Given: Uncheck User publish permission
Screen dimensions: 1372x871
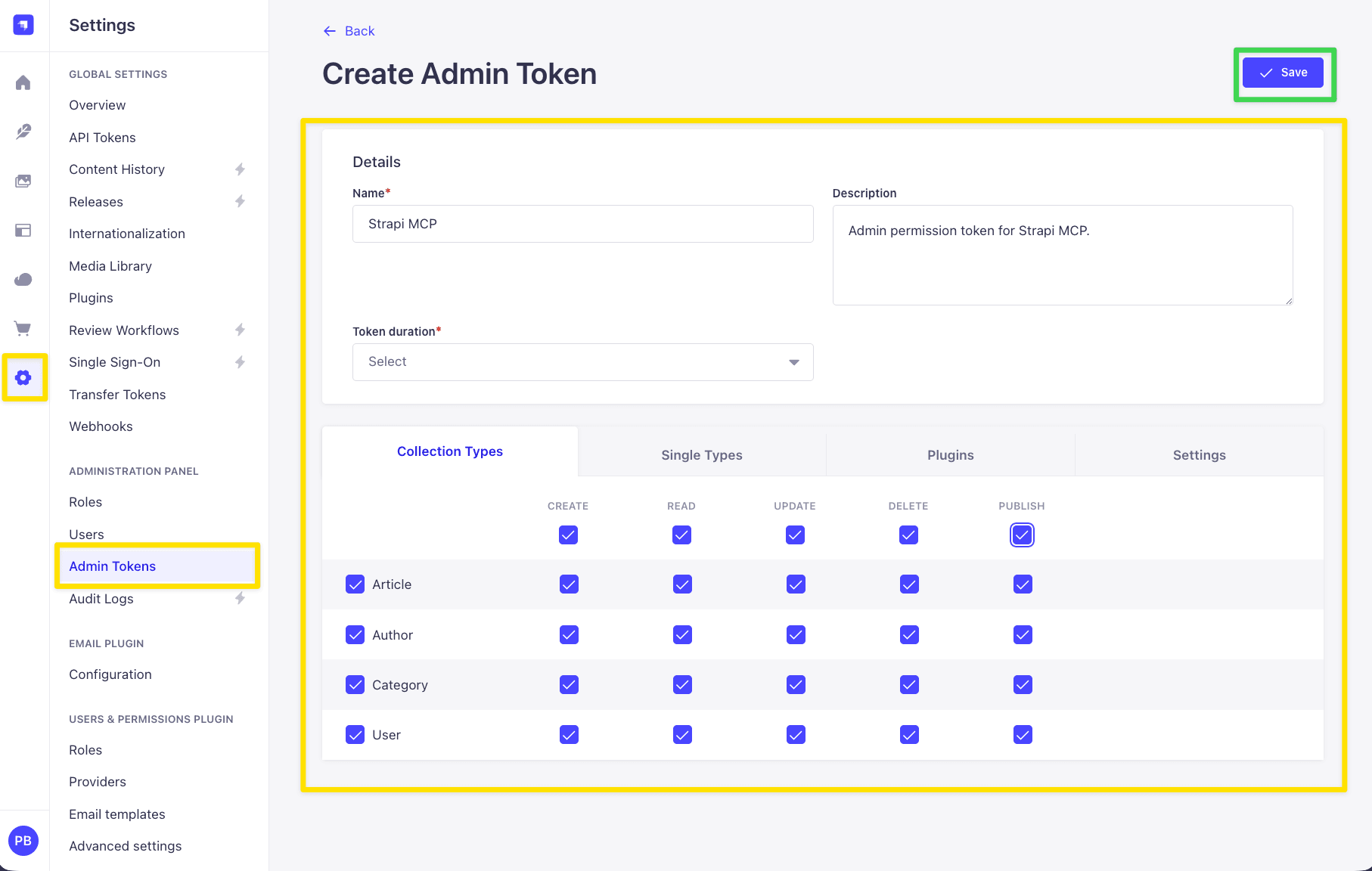Looking at the screenshot, I should (x=1023, y=735).
